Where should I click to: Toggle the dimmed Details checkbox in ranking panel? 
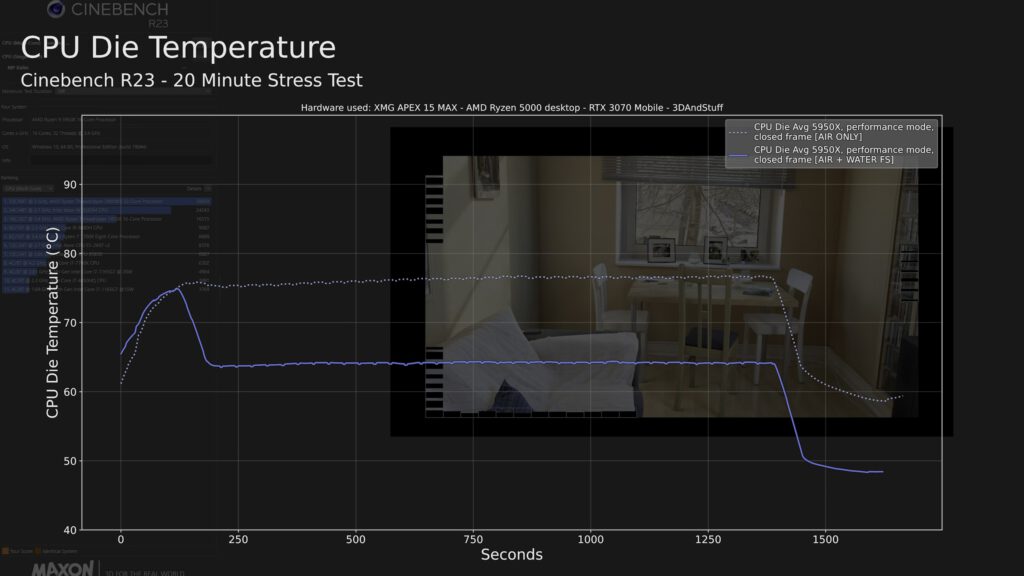click(208, 189)
